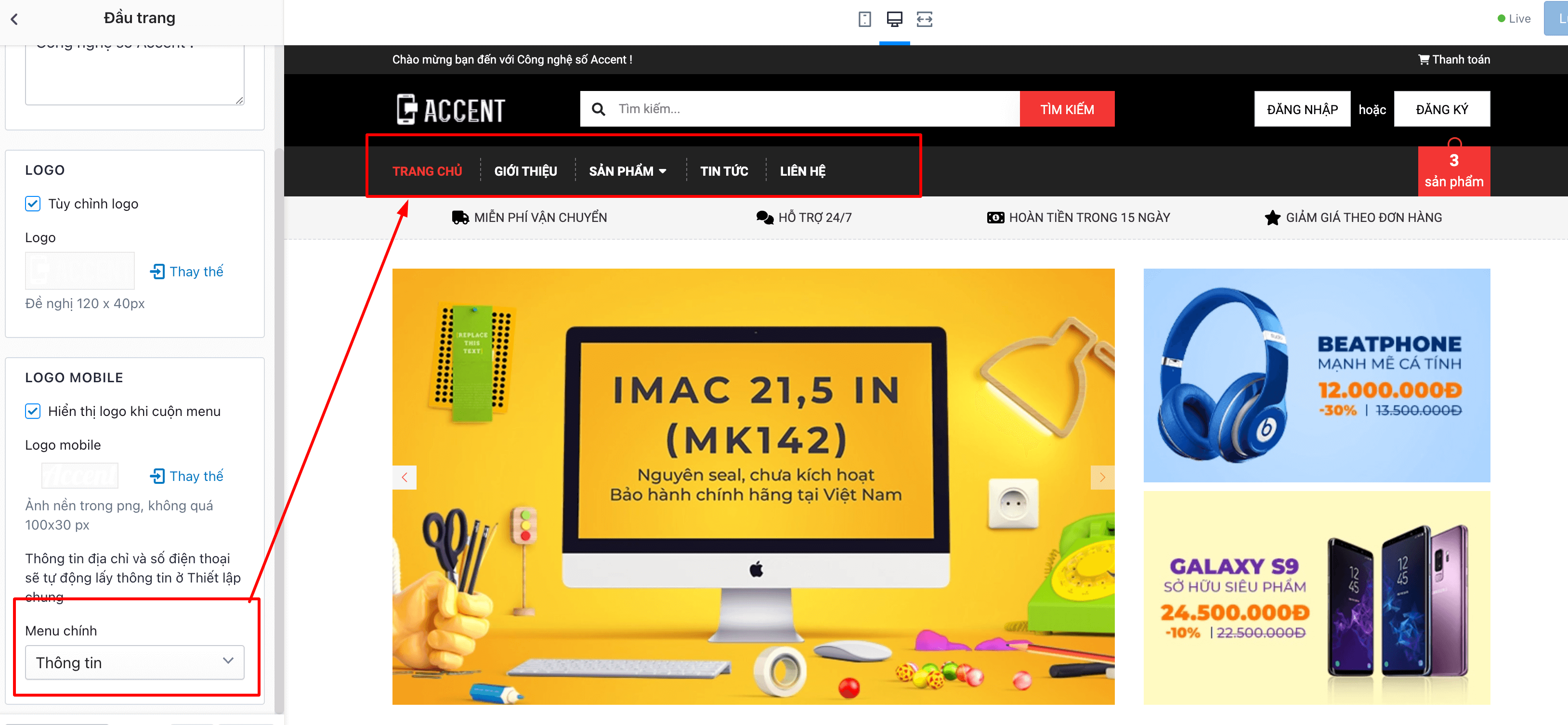
Task: Open the Trang chủ menu item
Action: click(x=427, y=171)
